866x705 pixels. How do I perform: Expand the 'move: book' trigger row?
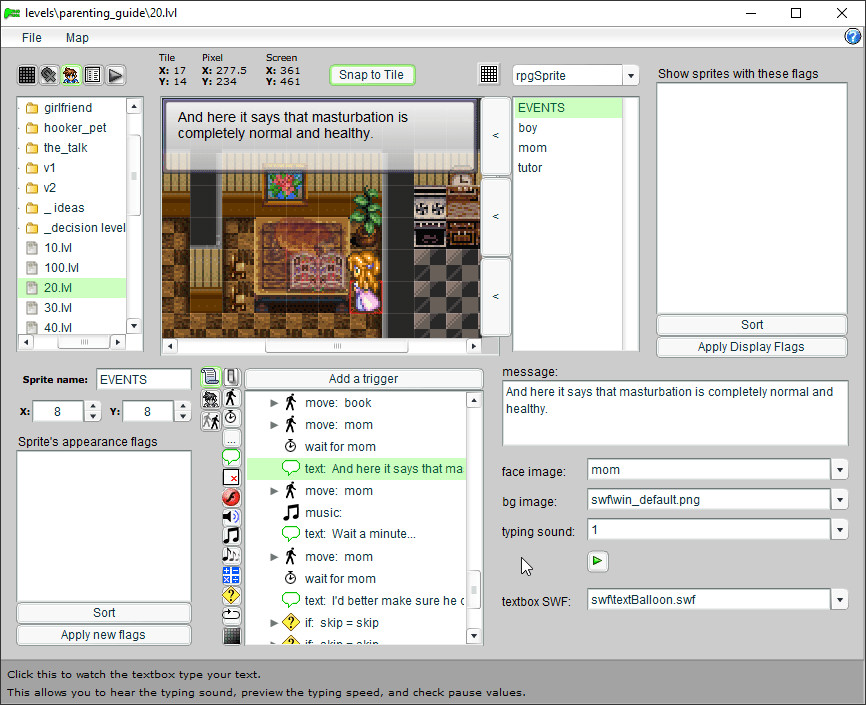275,403
